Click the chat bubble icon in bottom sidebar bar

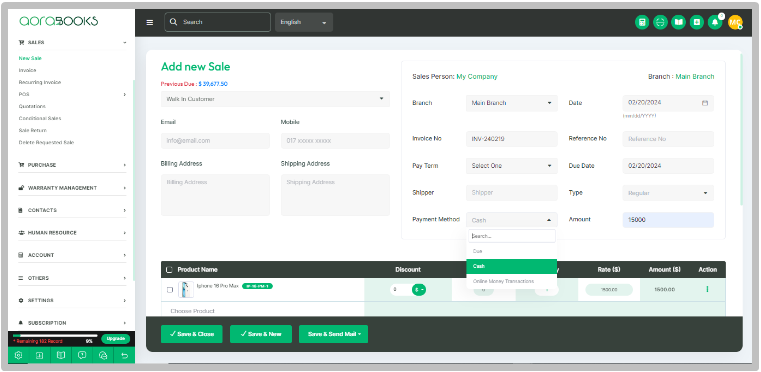82,355
